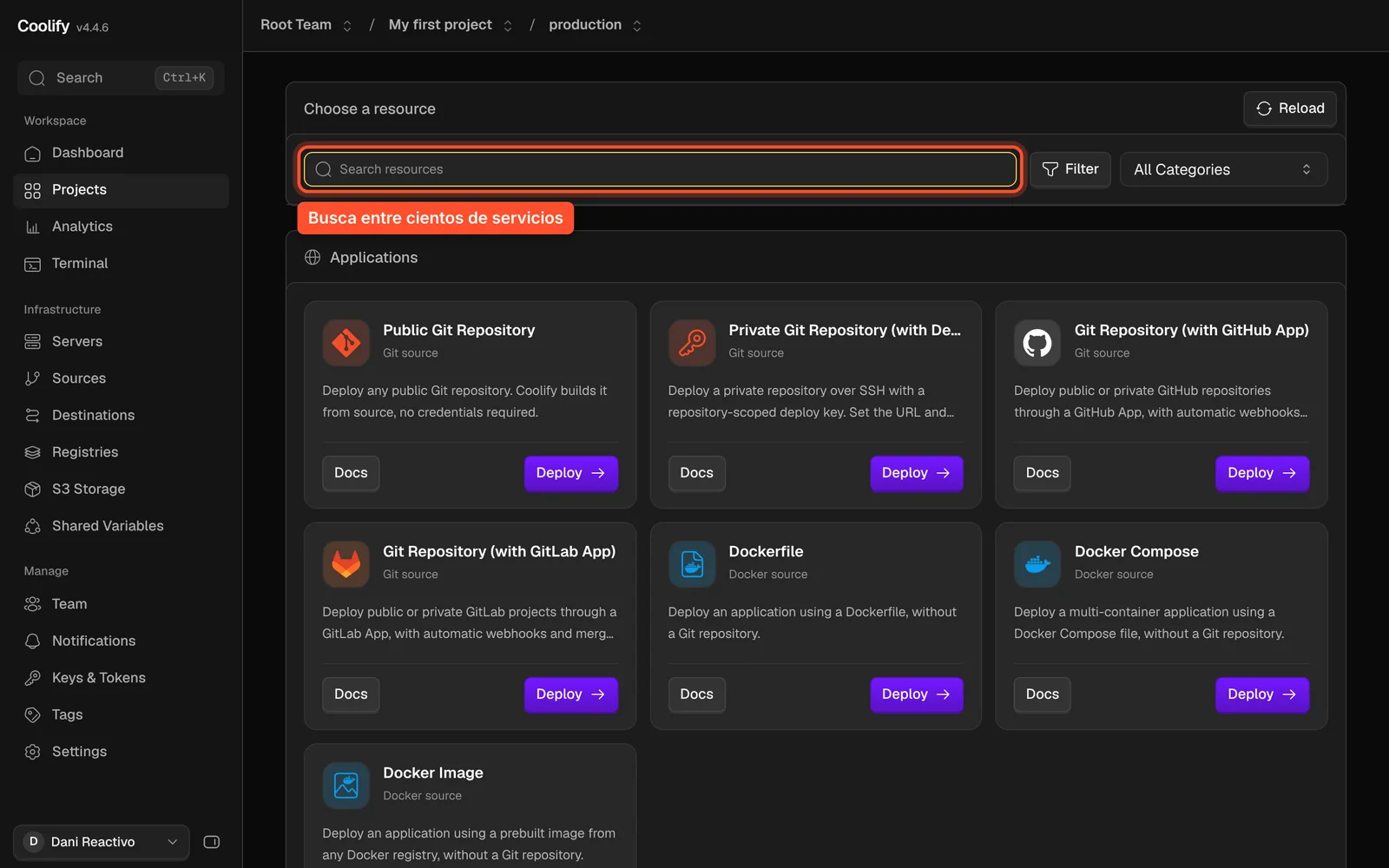The image size is (1389, 868).
Task: Navigate to Servers
Action: click(122, 342)
